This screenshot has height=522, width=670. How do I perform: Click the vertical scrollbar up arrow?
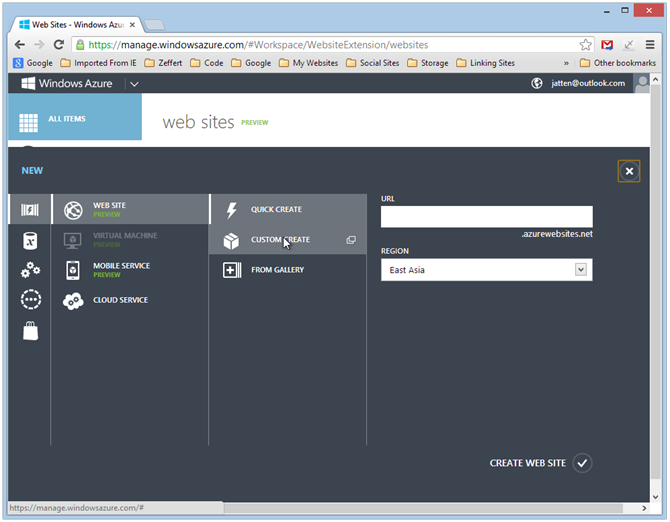tap(656, 79)
